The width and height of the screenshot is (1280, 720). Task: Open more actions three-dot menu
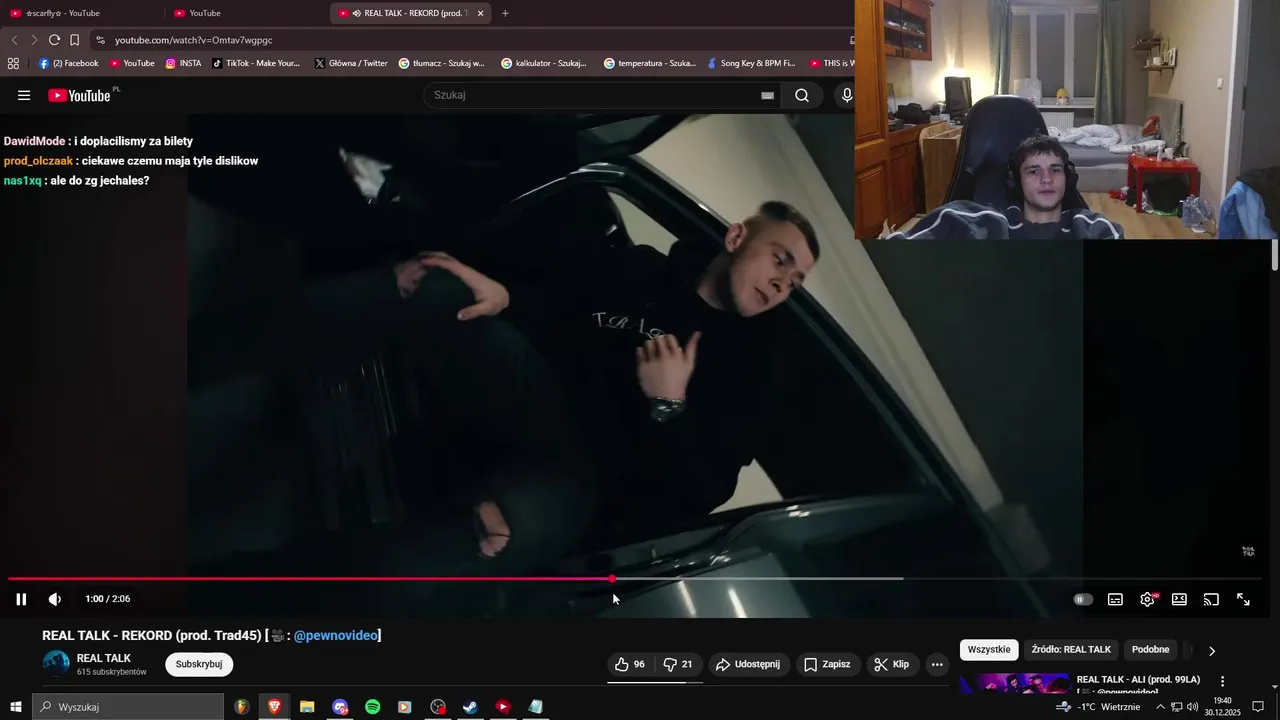[x=937, y=664]
